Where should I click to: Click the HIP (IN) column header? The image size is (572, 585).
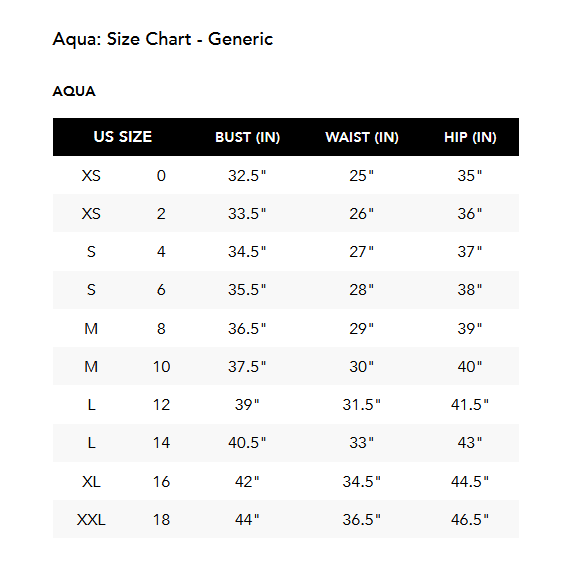pos(470,137)
